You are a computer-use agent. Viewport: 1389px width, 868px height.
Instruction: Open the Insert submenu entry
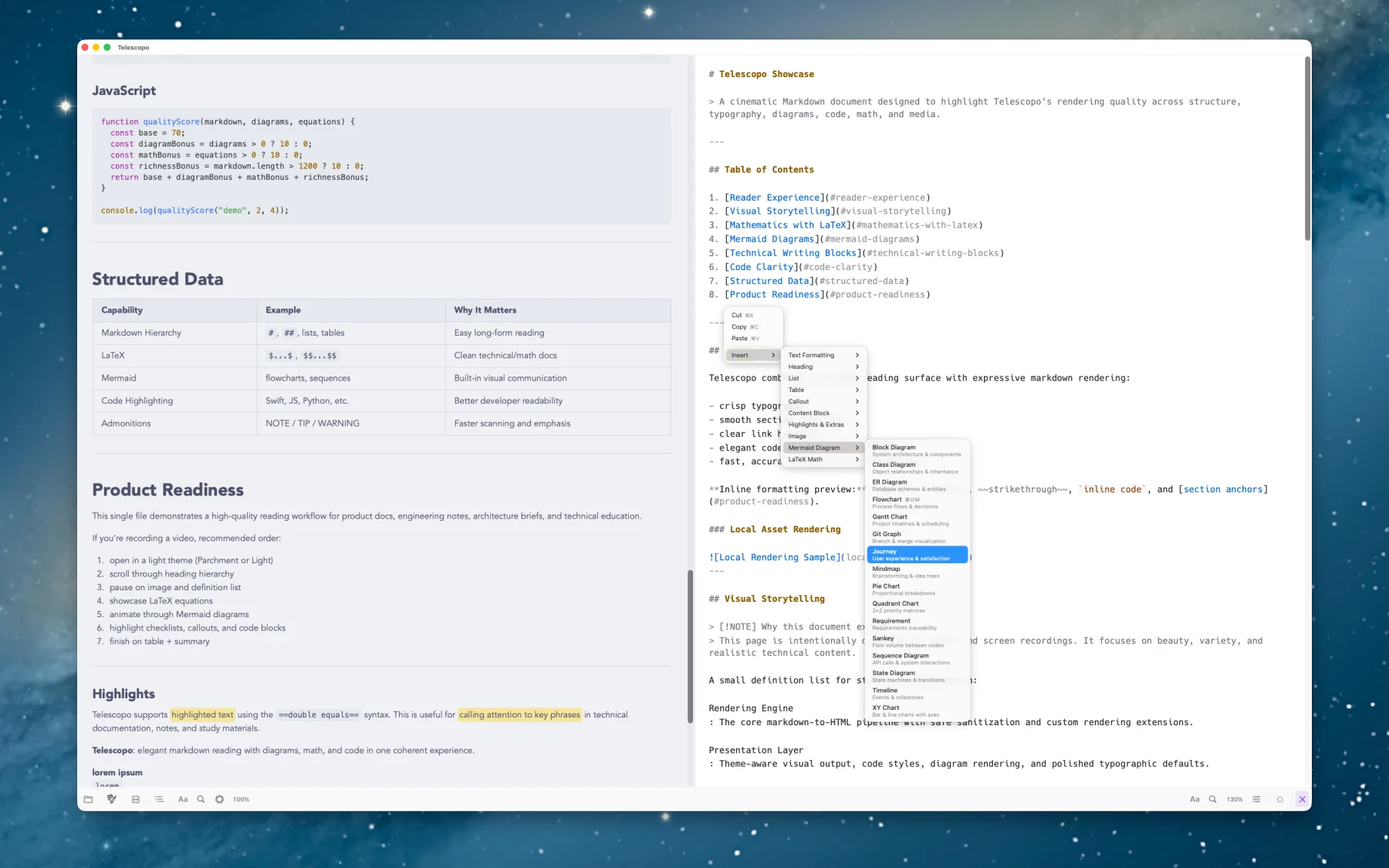click(x=753, y=355)
